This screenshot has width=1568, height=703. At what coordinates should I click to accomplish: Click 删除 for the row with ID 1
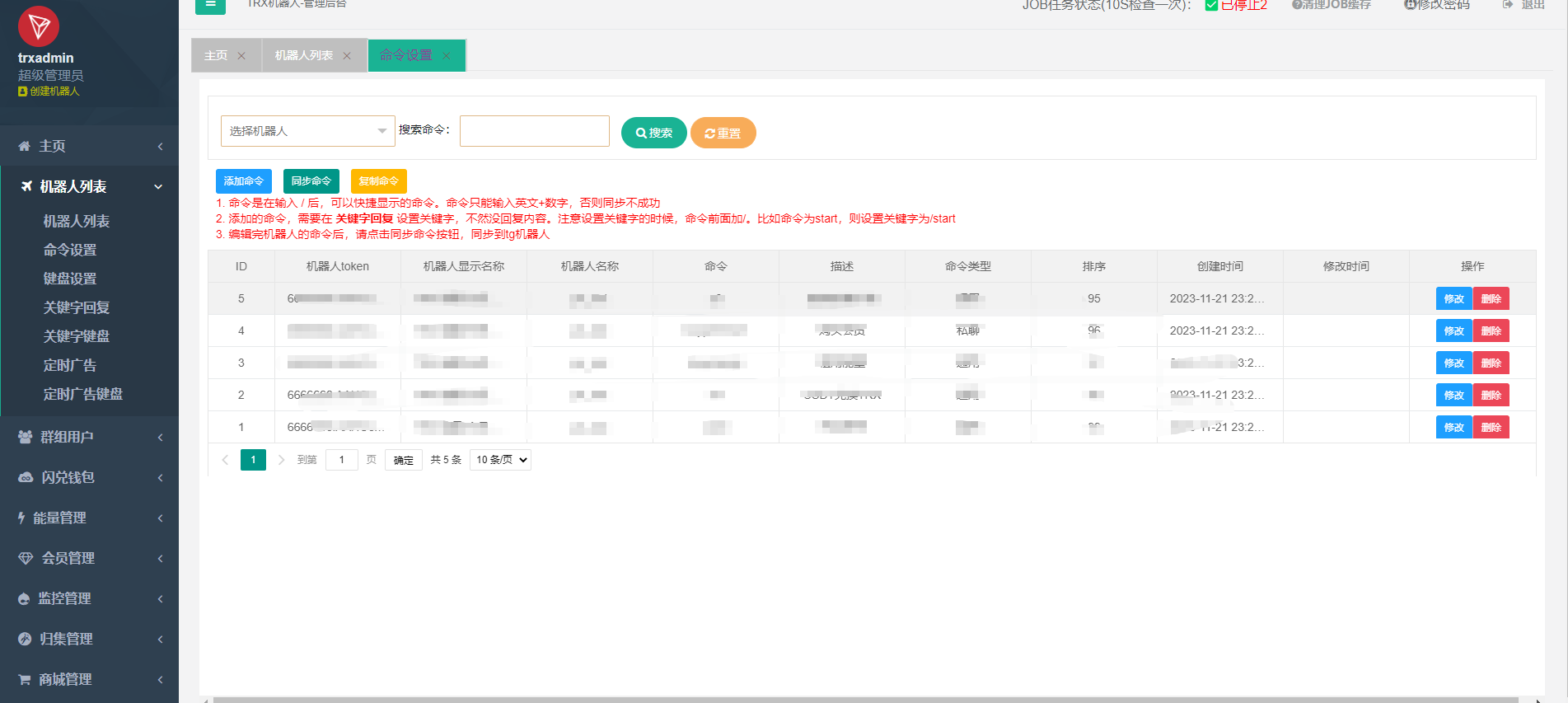1491,428
